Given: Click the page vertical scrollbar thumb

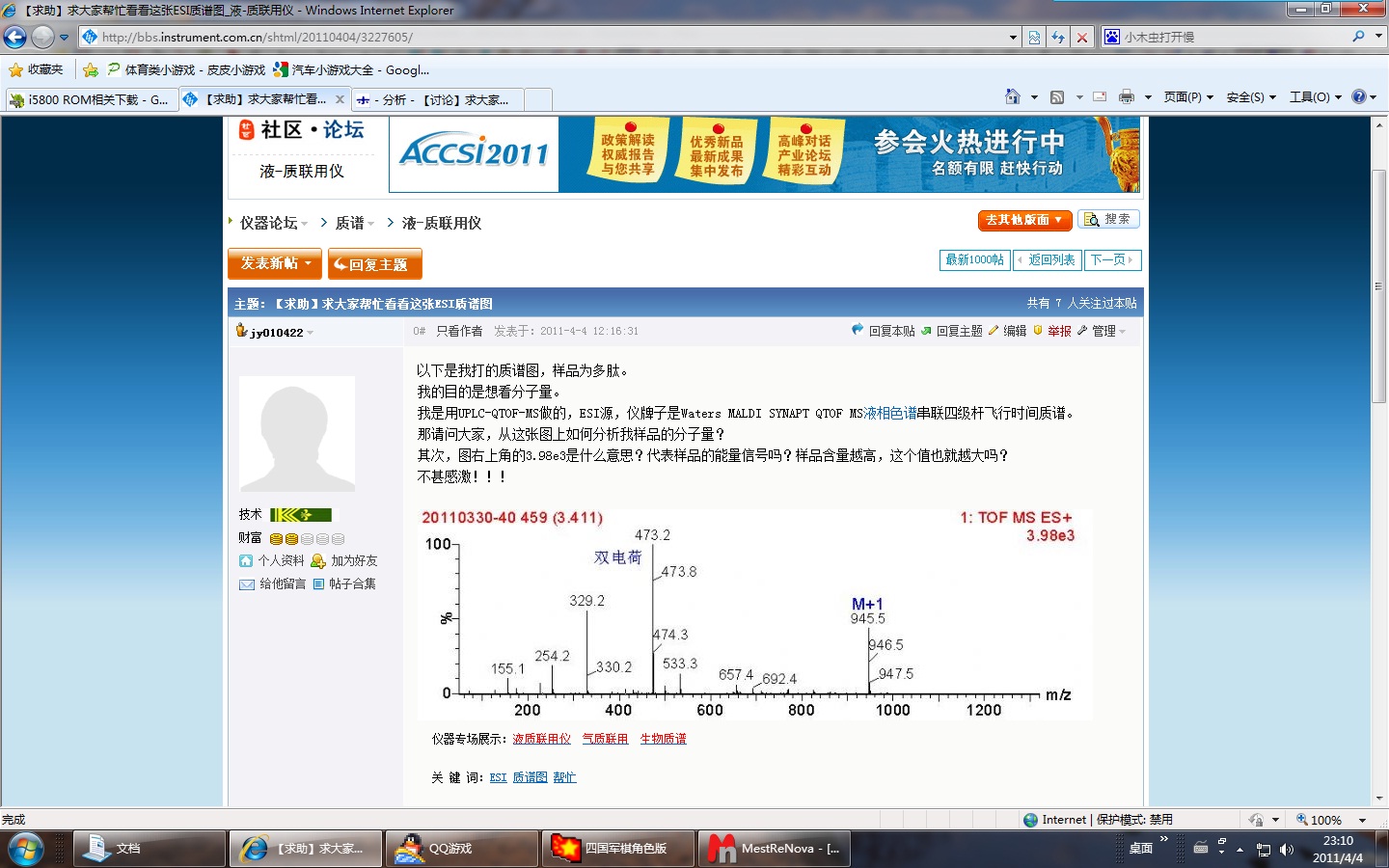Looking at the screenshot, I should click(1379, 286).
